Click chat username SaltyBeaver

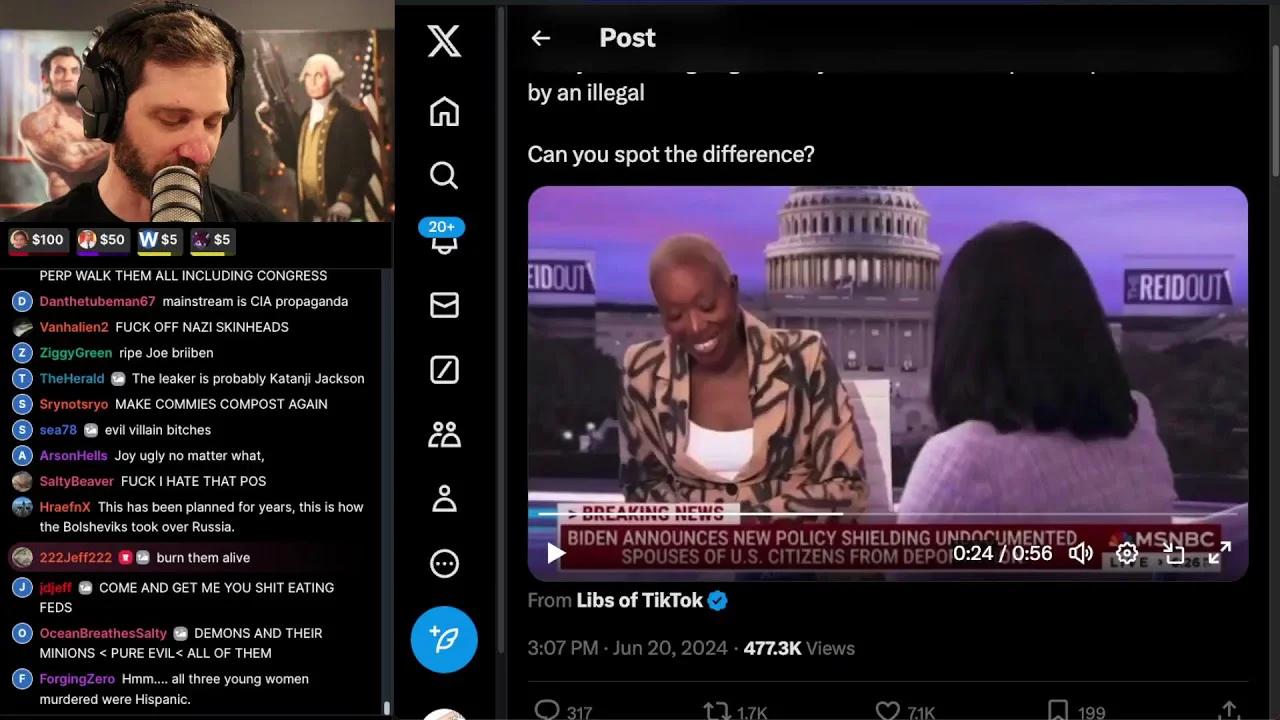77,481
